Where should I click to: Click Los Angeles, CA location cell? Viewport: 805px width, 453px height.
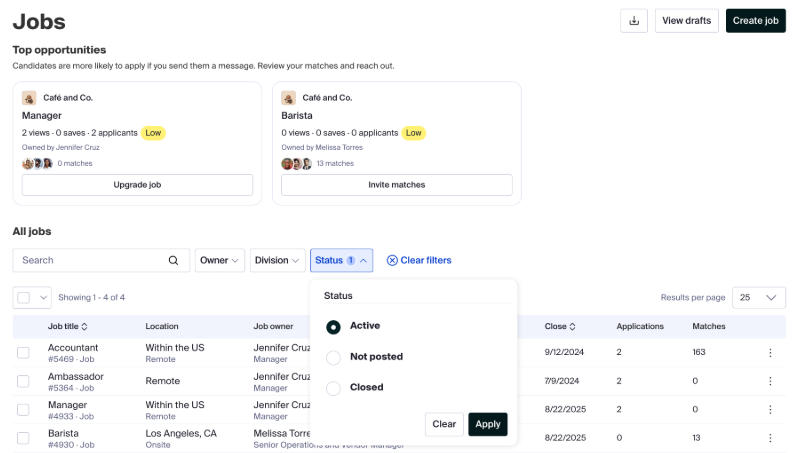(x=181, y=433)
